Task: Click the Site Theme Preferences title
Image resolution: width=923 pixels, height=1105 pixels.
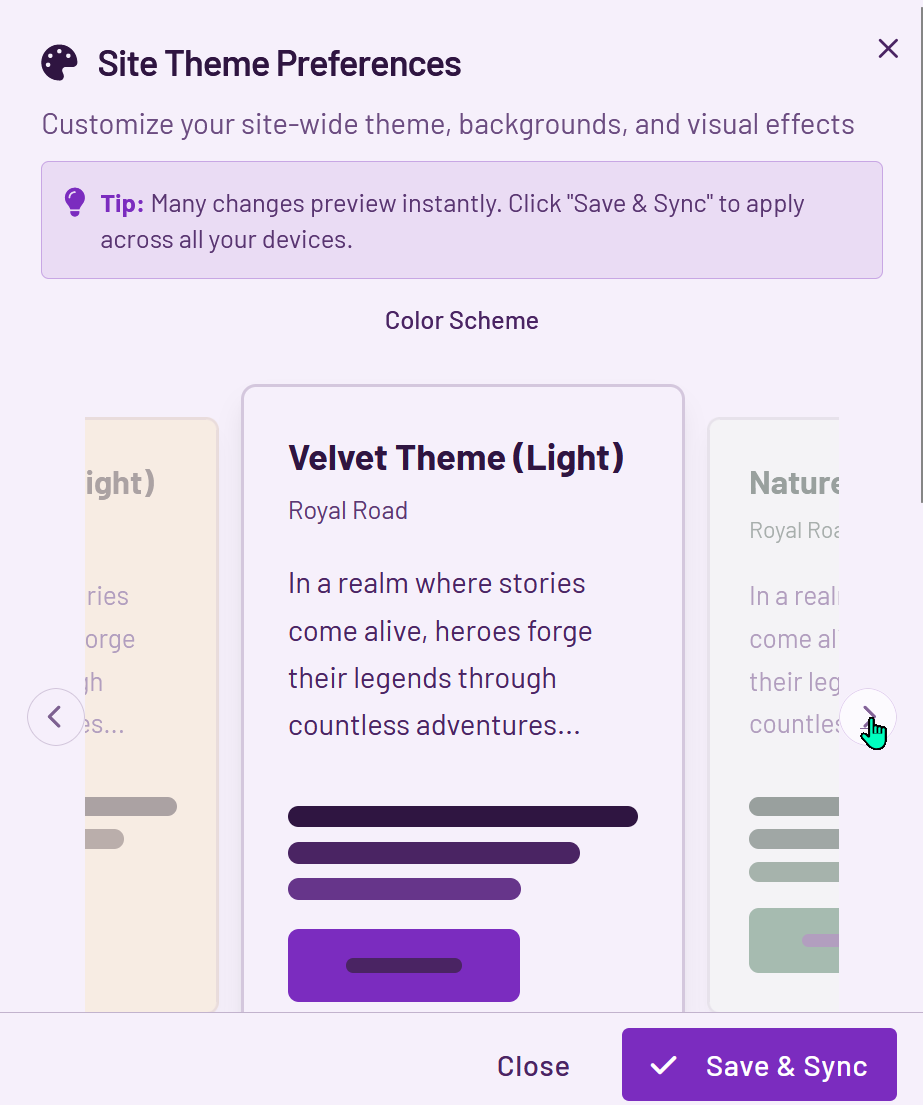Action: (x=279, y=63)
